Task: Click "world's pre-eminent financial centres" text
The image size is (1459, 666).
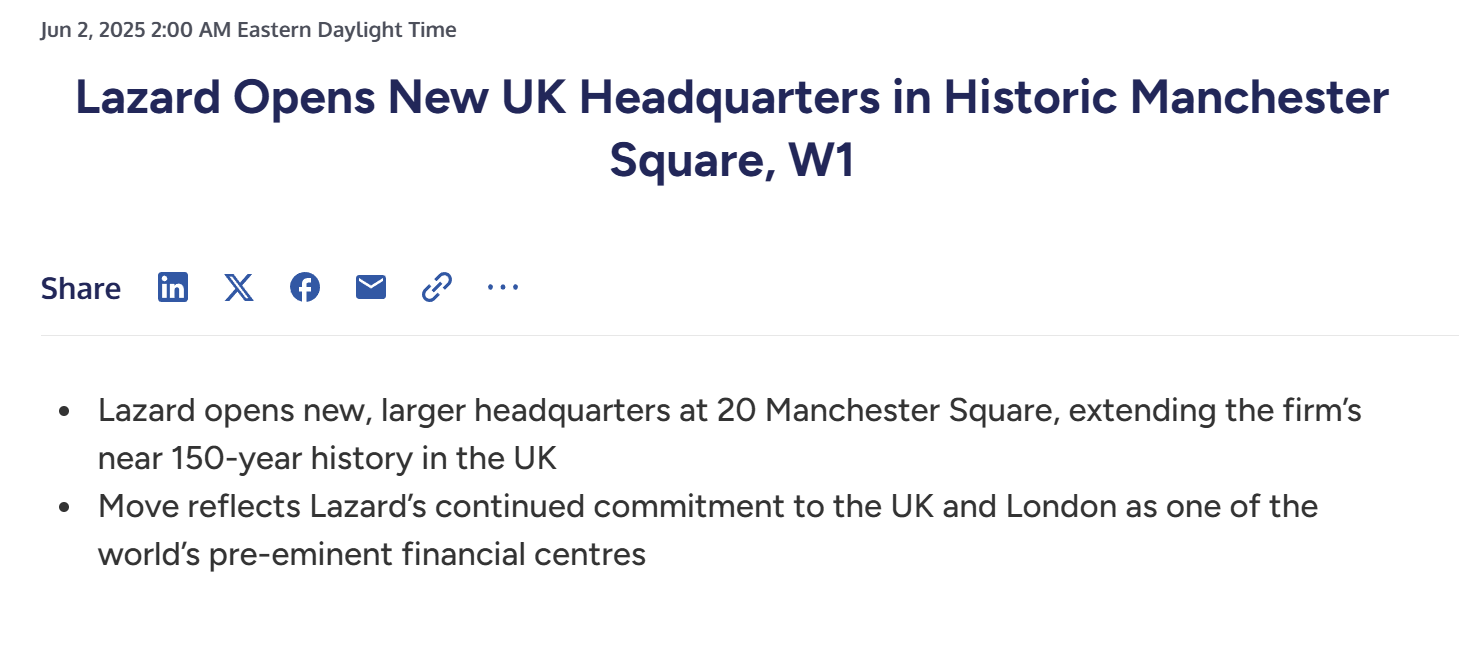Action: 372,554
